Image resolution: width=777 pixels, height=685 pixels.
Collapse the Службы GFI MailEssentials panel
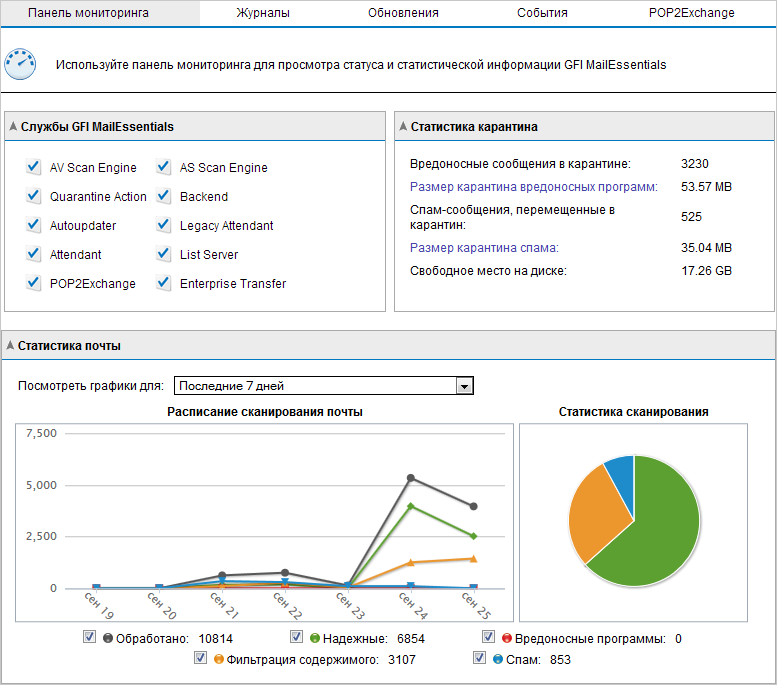pyautogui.click(x=13, y=126)
